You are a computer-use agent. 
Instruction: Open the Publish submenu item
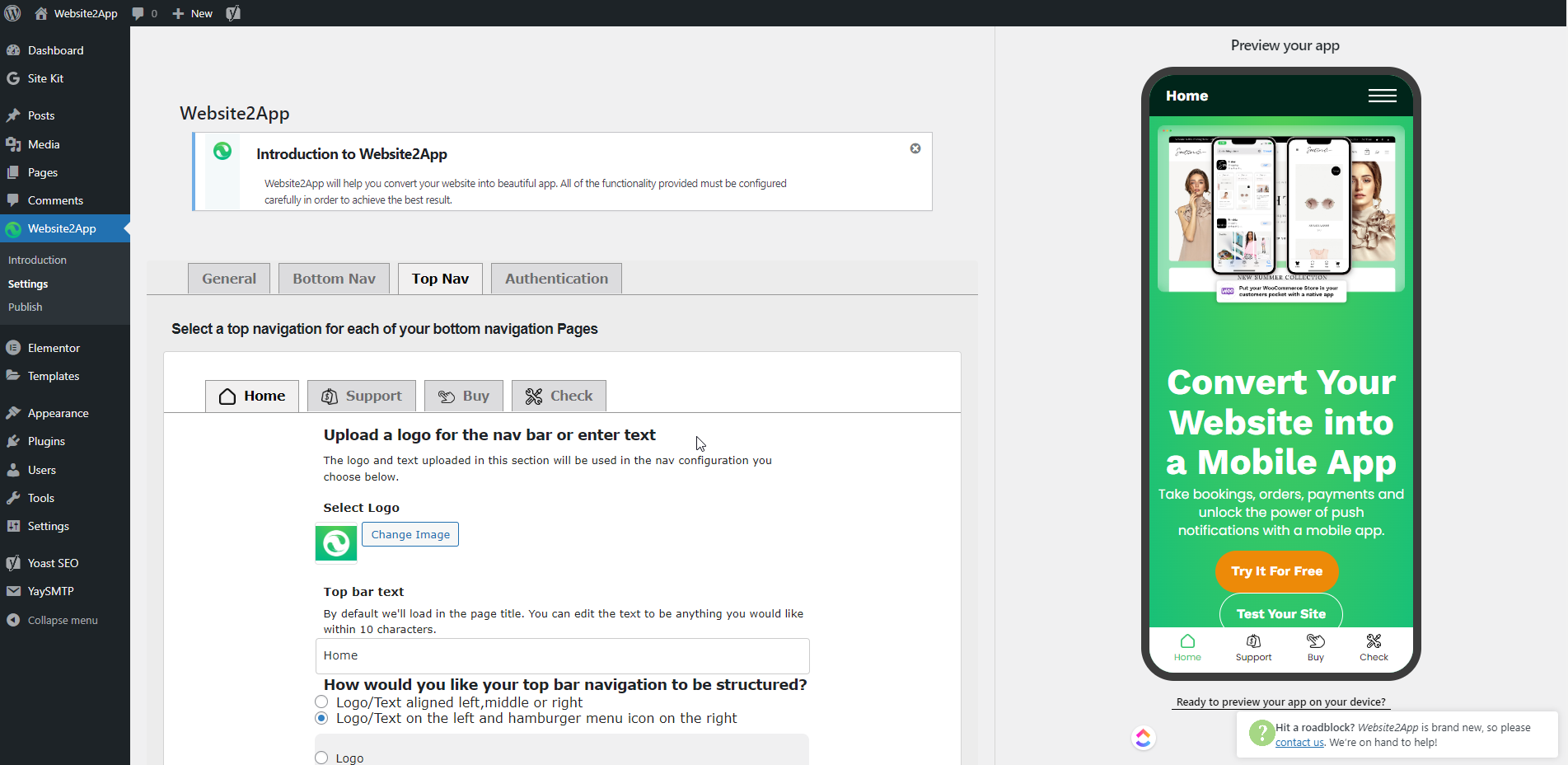(x=25, y=307)
